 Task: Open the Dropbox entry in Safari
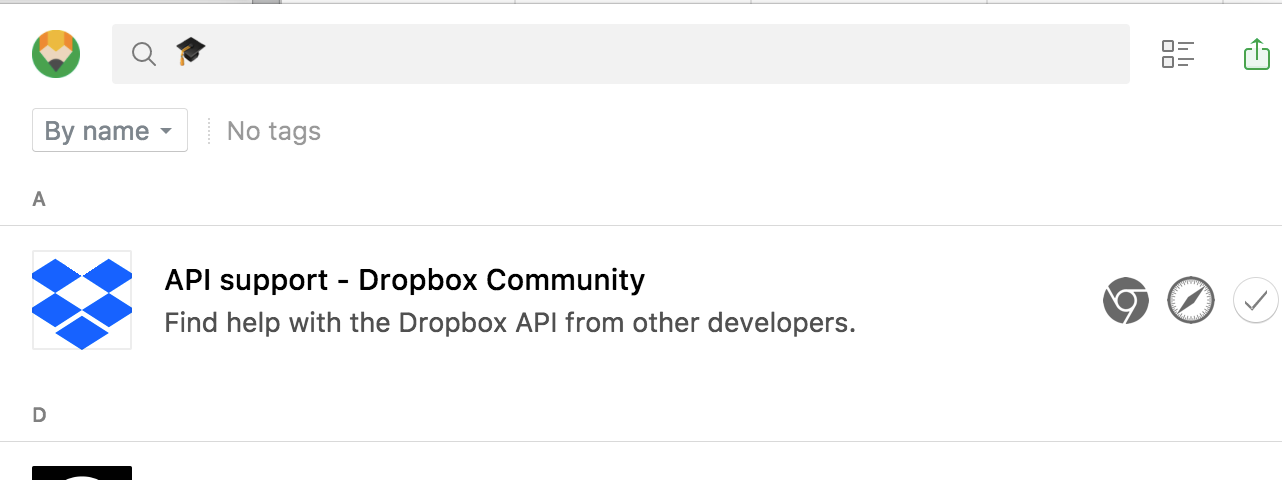(x=1190, y=300)
